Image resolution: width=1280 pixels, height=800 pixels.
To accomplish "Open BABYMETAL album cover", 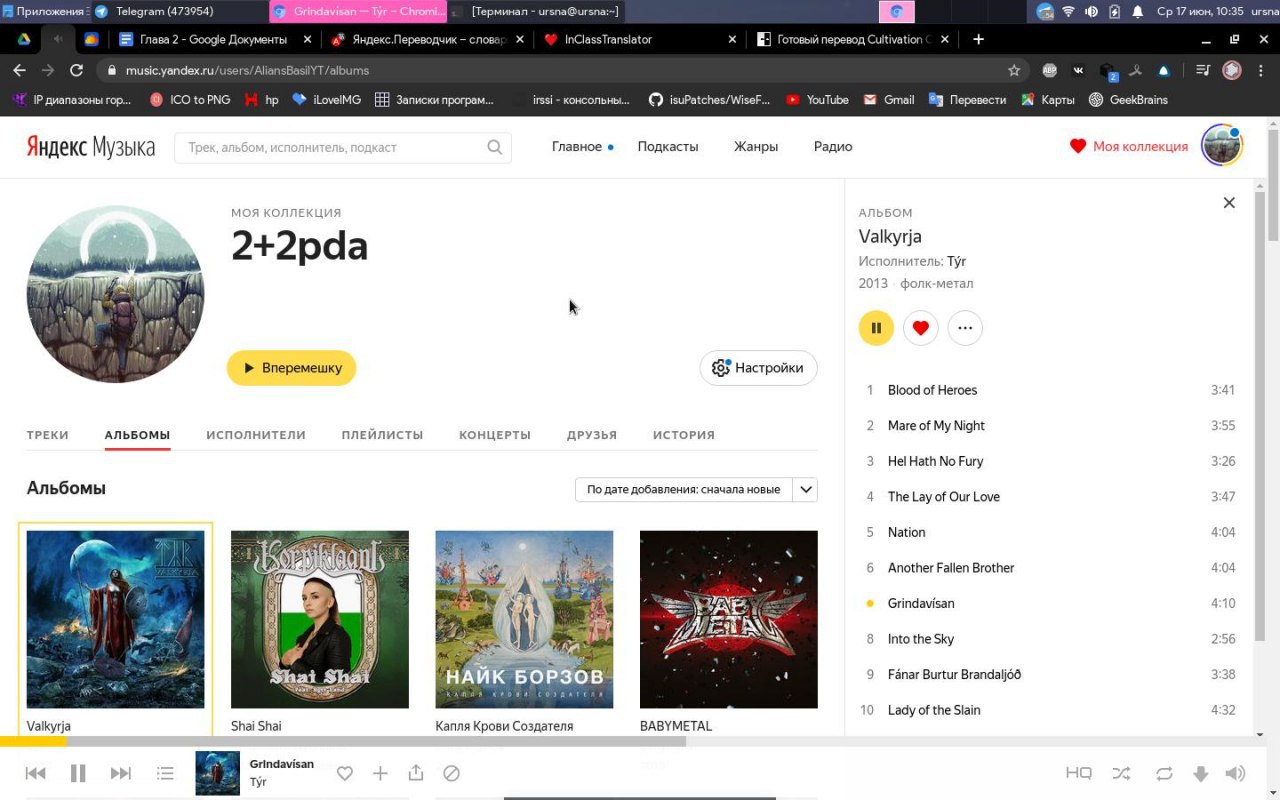I will point(729,619).
